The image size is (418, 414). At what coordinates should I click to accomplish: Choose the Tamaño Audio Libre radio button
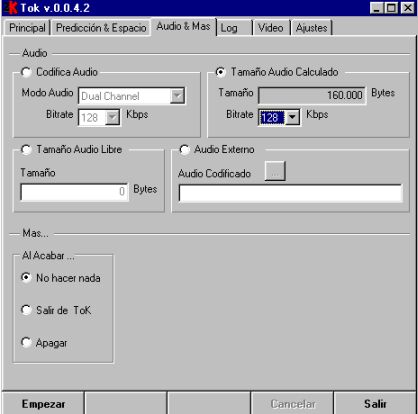pos(26,150)
